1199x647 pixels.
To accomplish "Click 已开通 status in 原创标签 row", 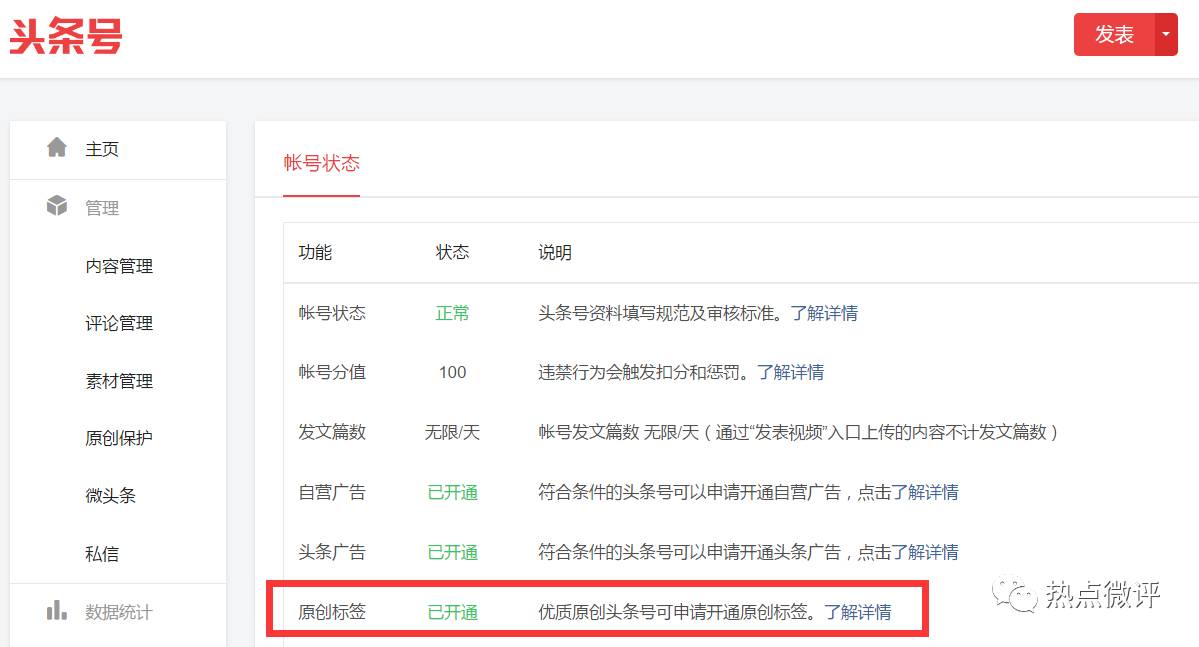I will point(453,612).
